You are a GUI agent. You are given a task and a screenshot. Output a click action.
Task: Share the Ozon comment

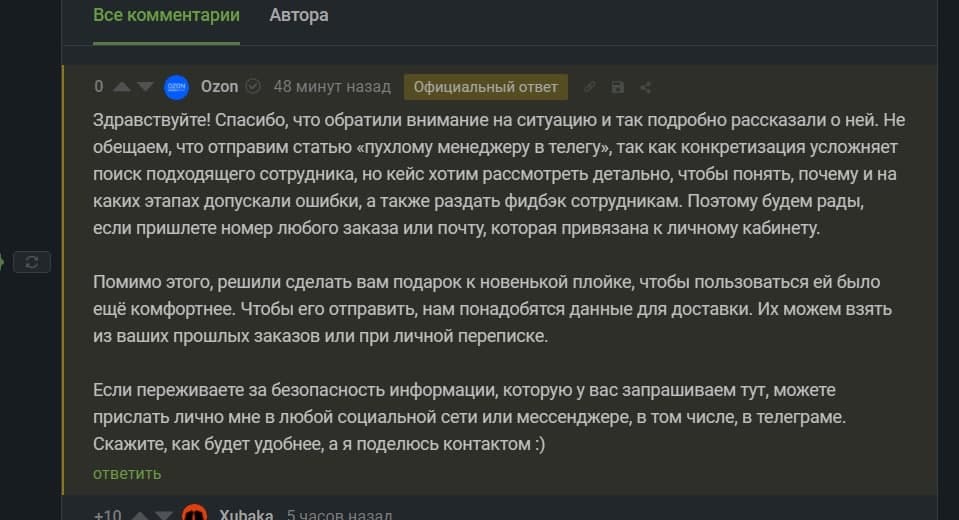[646, 87]
